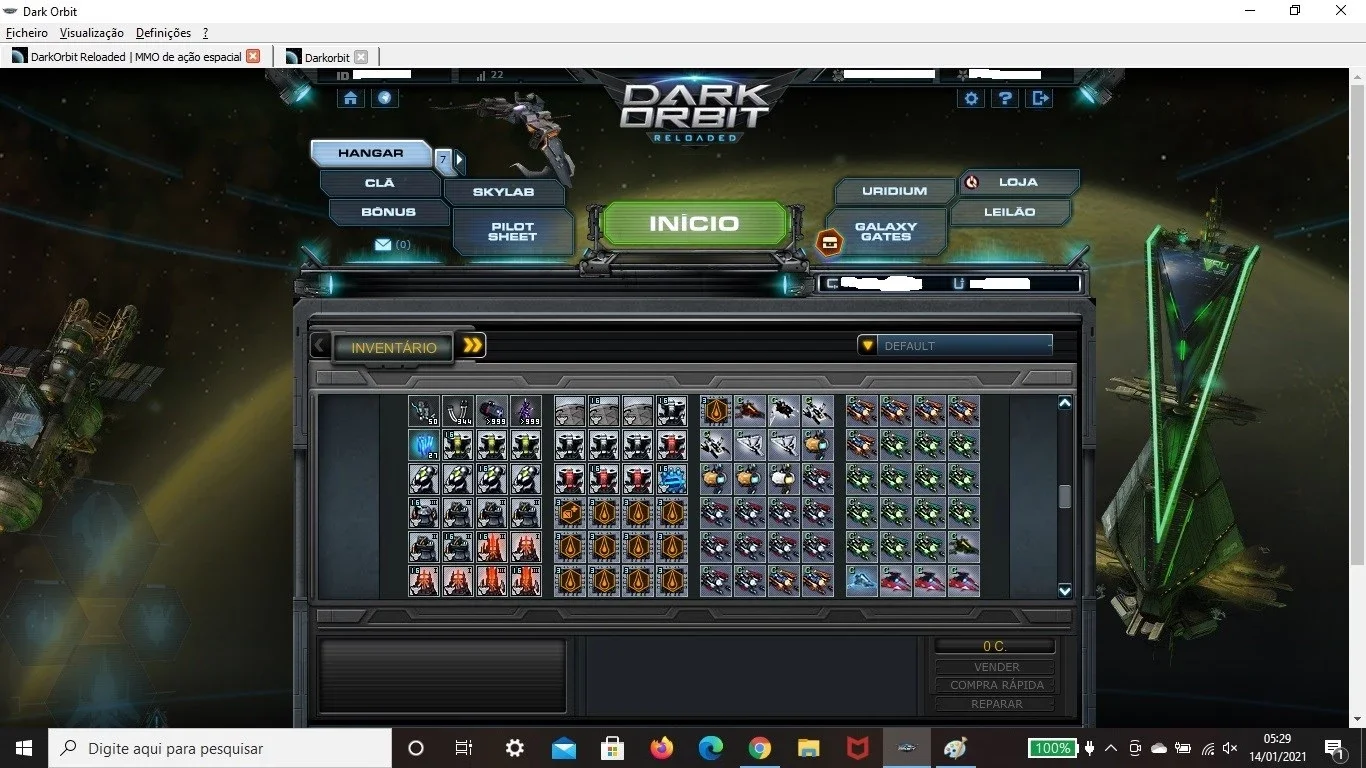The height and width of the screenshot is (768, 1366).
Task: Open the HANGAR section
Action: 371,153
